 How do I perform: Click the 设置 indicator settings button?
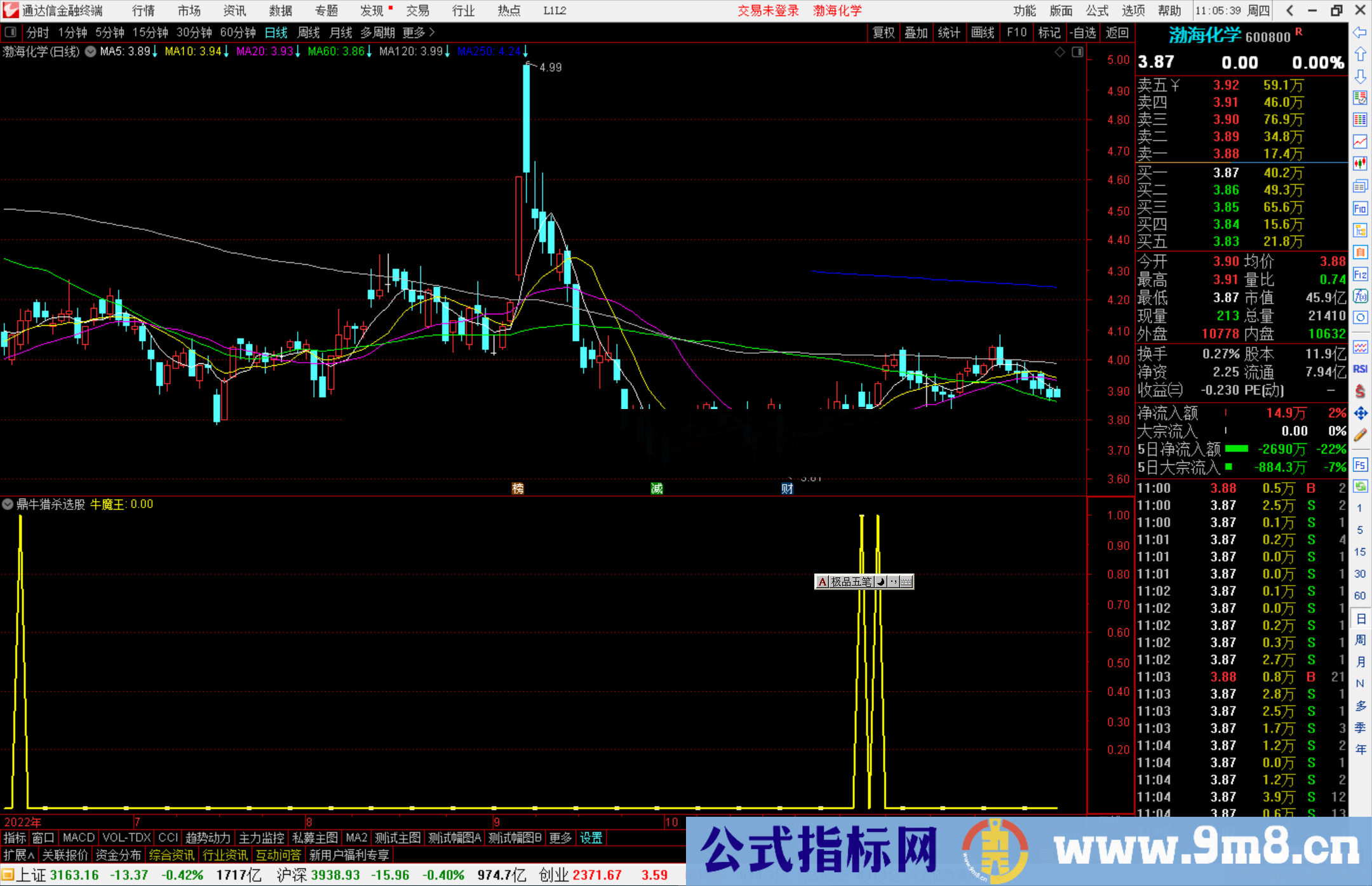[591, 838]
